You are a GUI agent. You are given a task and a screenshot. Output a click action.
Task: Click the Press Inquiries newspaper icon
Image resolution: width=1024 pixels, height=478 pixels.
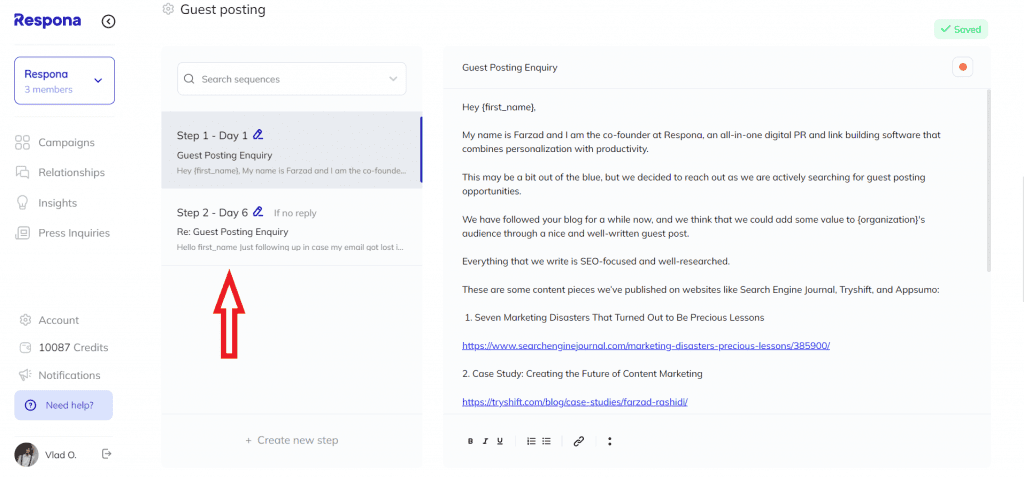coord(22,233)
